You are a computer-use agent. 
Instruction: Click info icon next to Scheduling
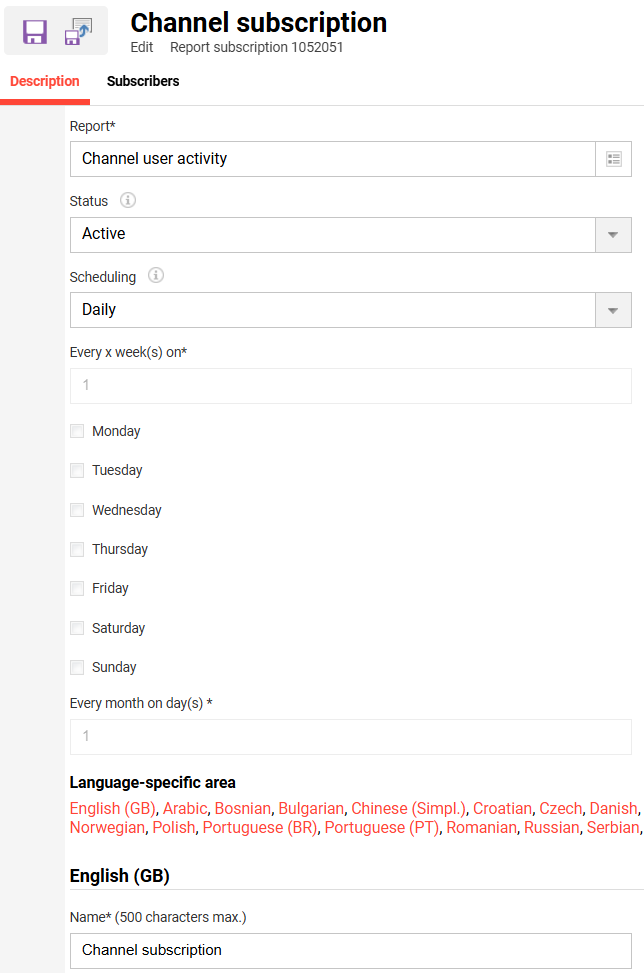pyautogui.click(x=155, y=276)
